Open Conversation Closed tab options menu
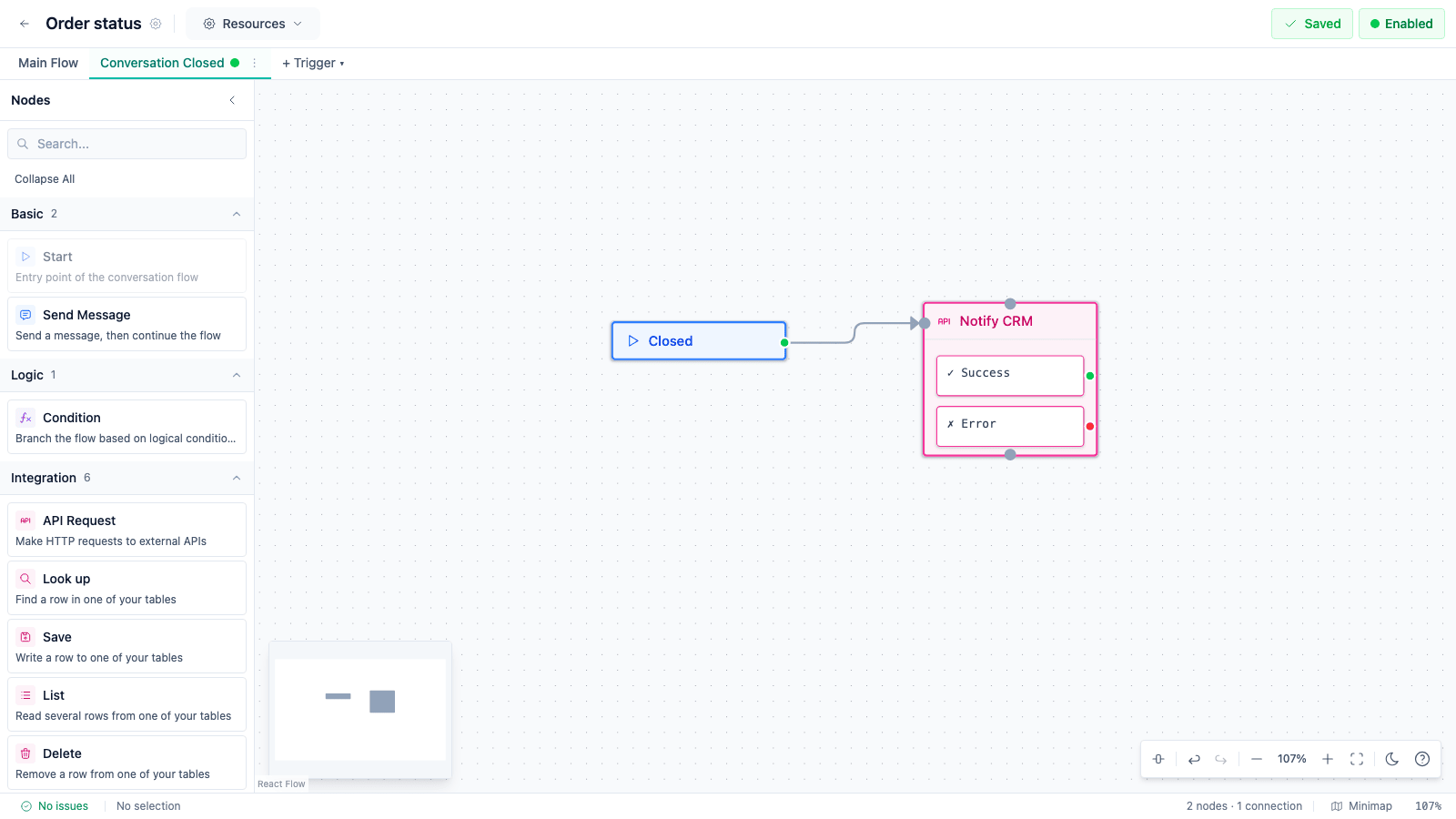The width and height of the screenshot is (1456, 819). coord(255,63)
